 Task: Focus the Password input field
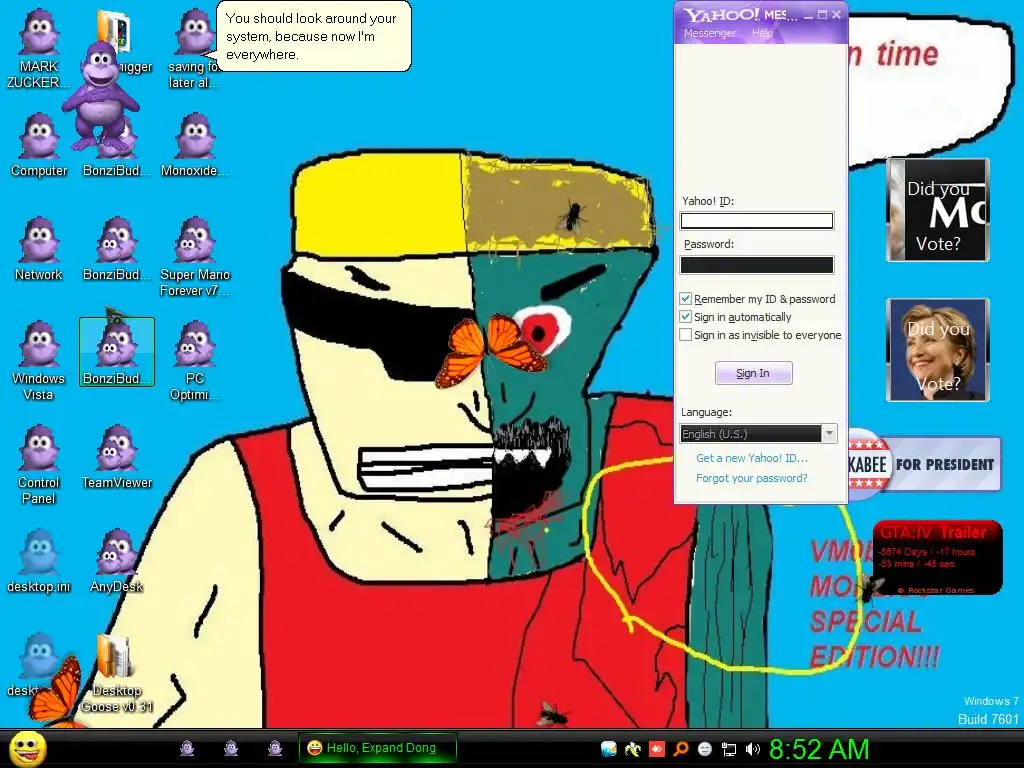pos(757,264)
